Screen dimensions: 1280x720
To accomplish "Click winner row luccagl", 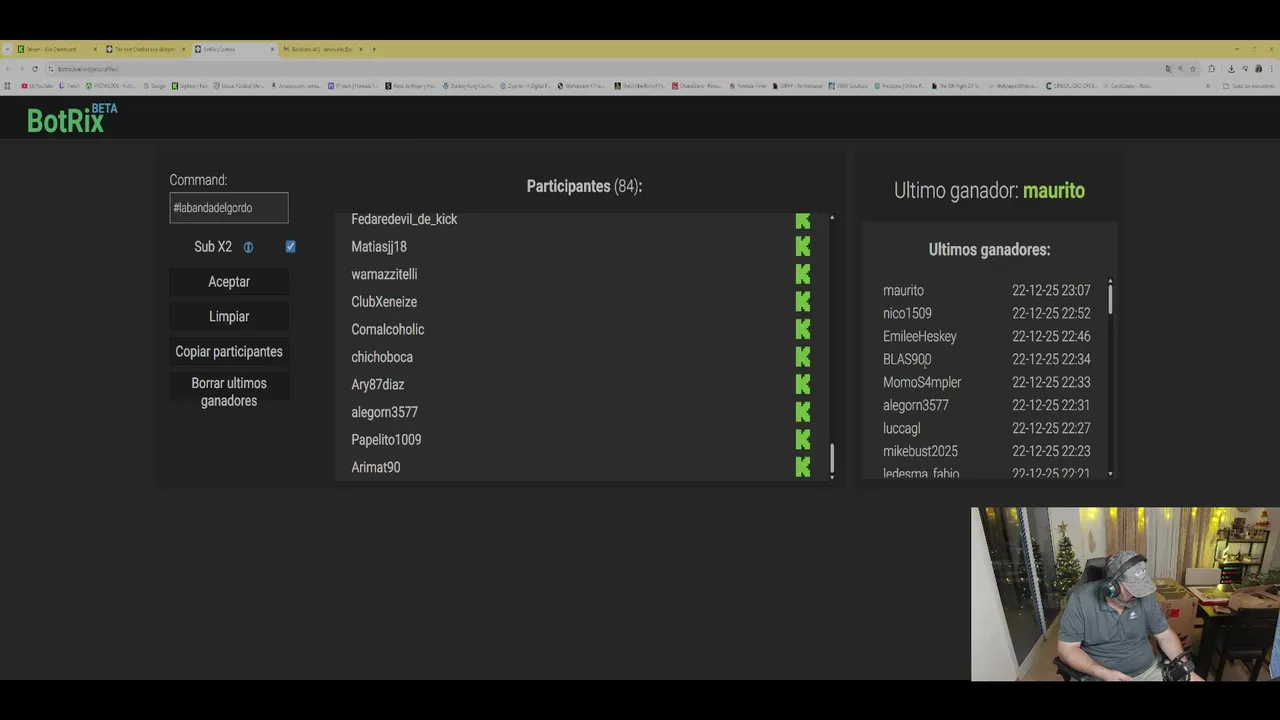I will click(x=986, y=428).
